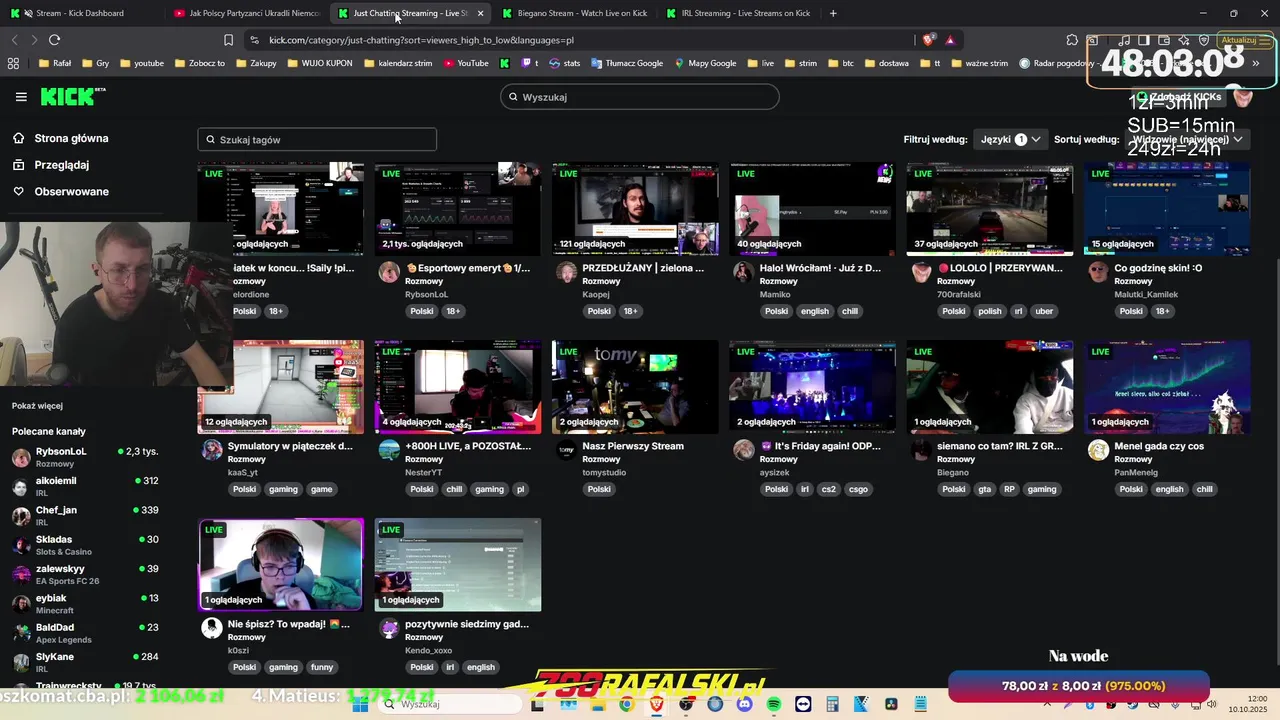
Task: Open the 700rafalski stream thumbnail with 37 viewers
Action: click(x=990, y=209)
